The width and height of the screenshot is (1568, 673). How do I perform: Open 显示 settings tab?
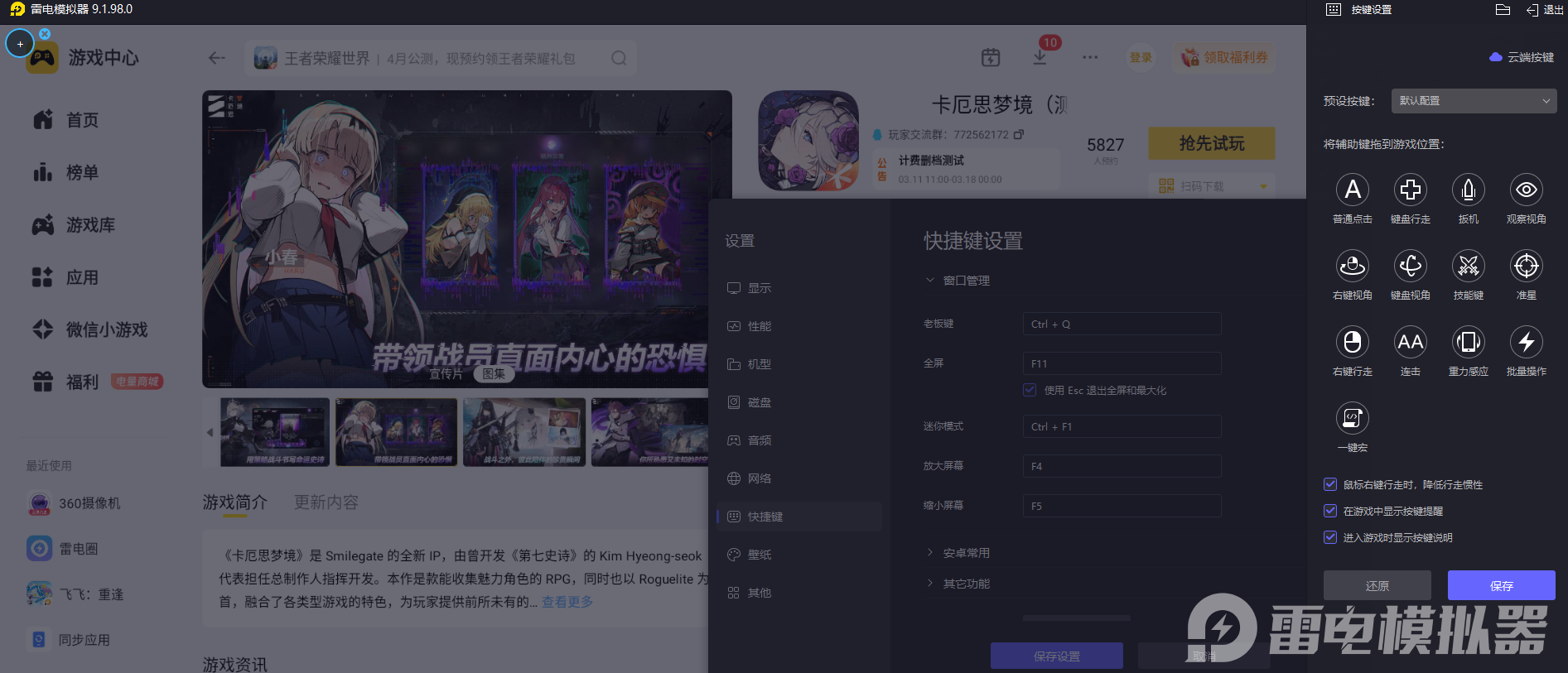pos(799,288)
